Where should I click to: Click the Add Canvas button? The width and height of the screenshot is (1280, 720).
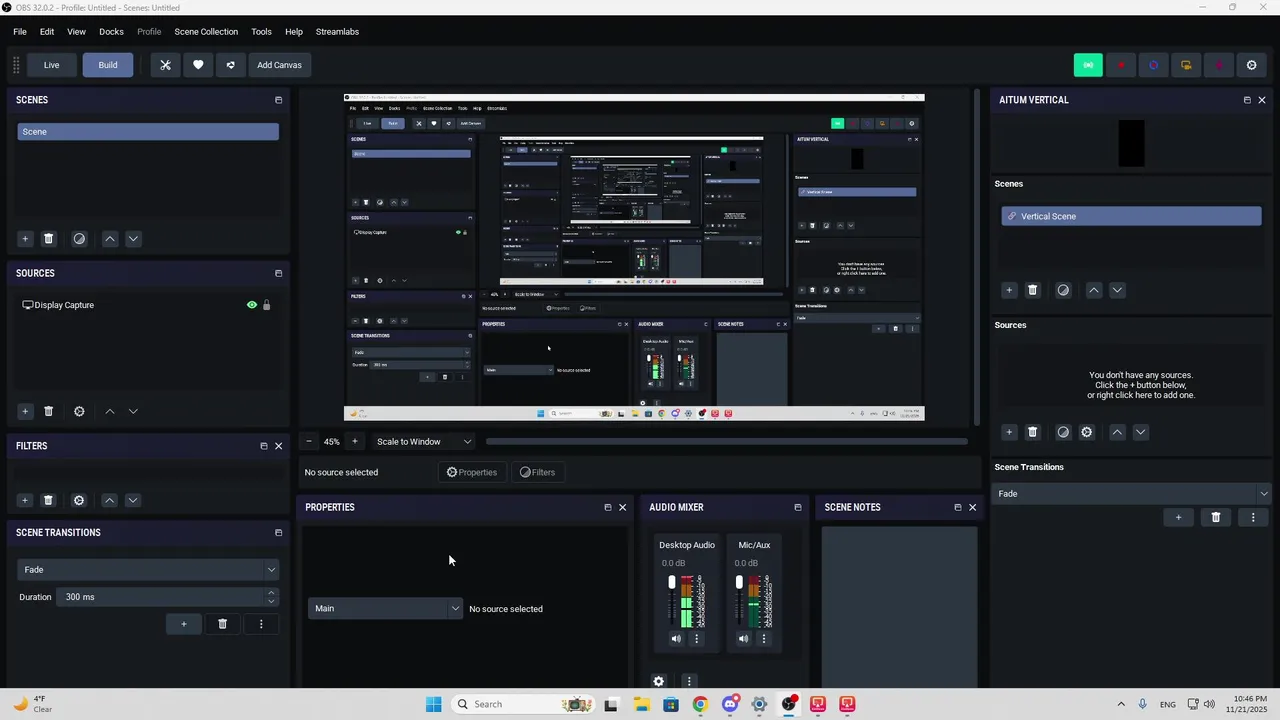(x=279, y=65)
